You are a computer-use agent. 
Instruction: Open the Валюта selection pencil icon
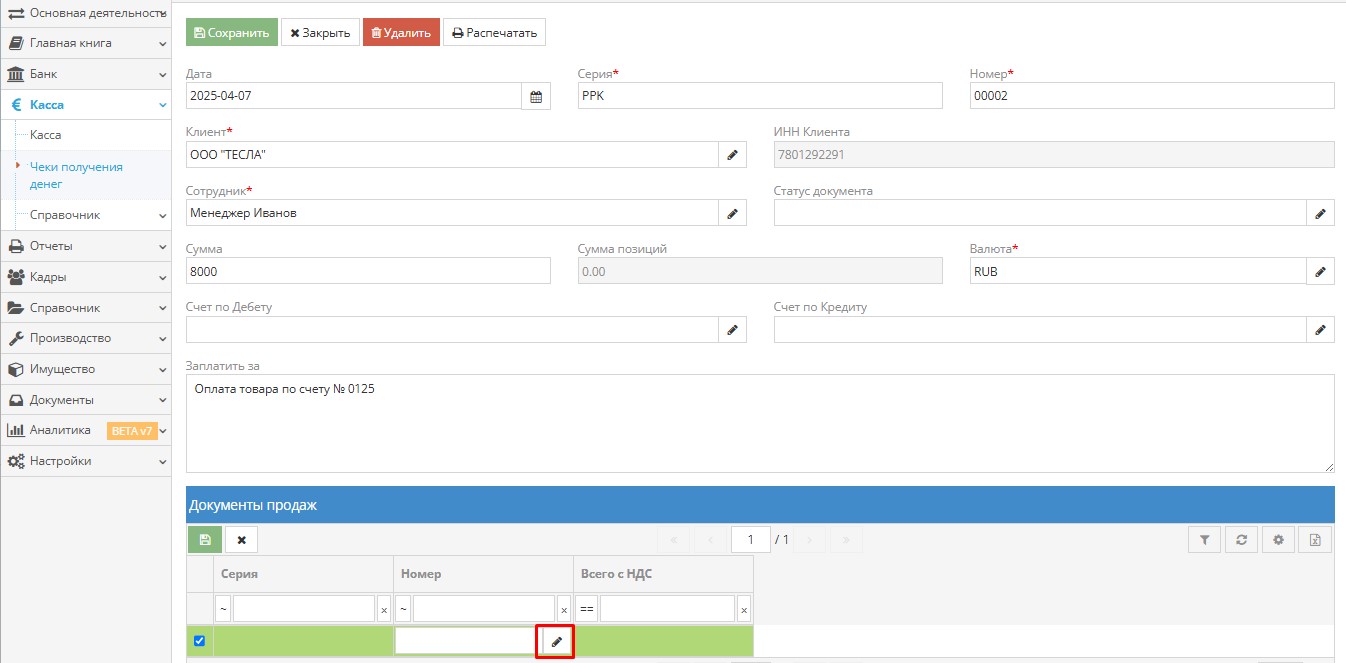coord(1320,271)
